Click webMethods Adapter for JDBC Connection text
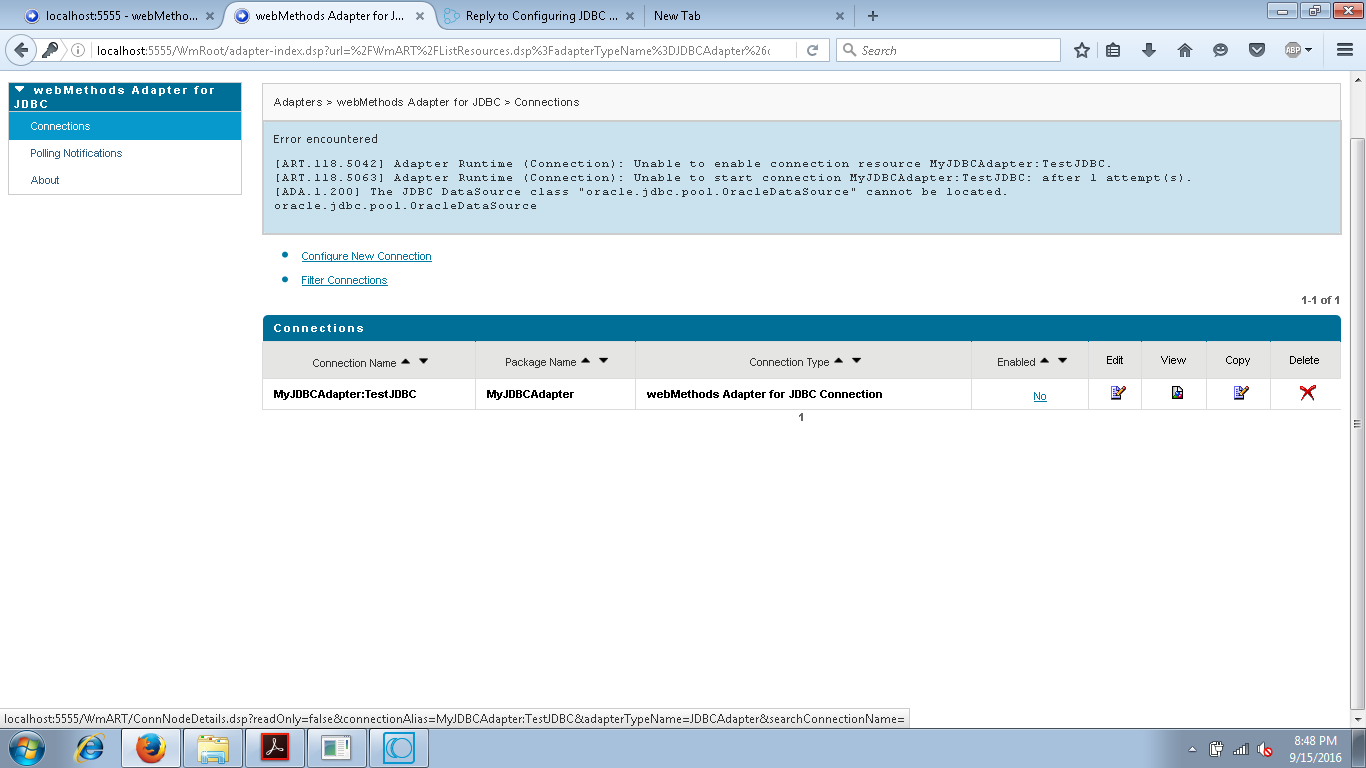Image resolution: width=1366 pixels, height=768 pixels. coord(765,394)
